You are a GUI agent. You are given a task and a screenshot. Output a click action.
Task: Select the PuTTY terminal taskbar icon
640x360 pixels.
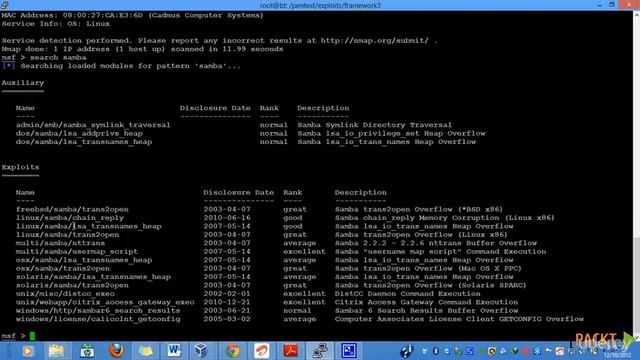(x=320, y=351)
